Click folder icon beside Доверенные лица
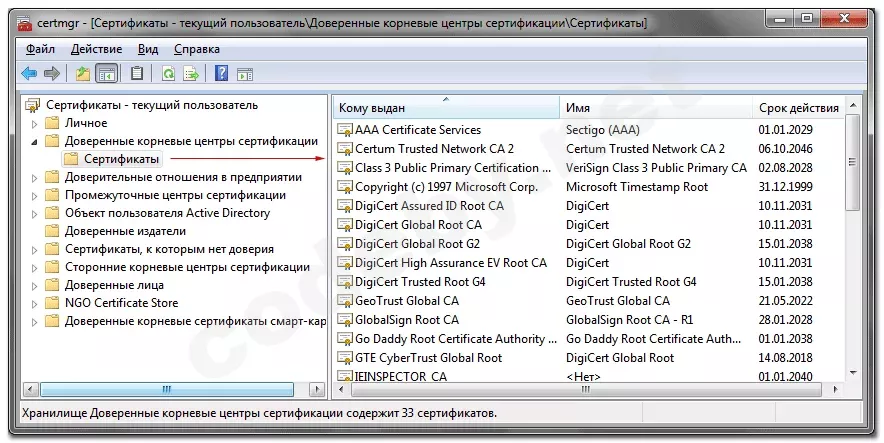This screenshot has width=884, height=443. coord(52,285)
